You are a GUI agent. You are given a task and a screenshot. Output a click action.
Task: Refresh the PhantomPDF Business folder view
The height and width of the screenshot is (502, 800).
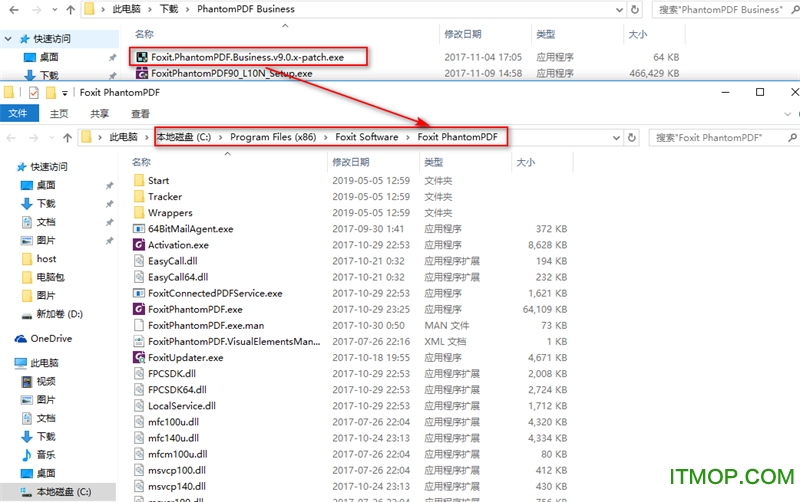[635, 9]
